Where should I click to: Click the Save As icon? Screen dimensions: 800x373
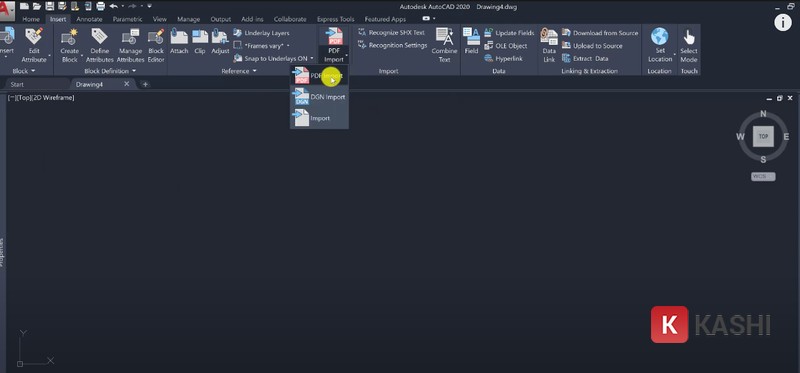(x=62, y=6)
